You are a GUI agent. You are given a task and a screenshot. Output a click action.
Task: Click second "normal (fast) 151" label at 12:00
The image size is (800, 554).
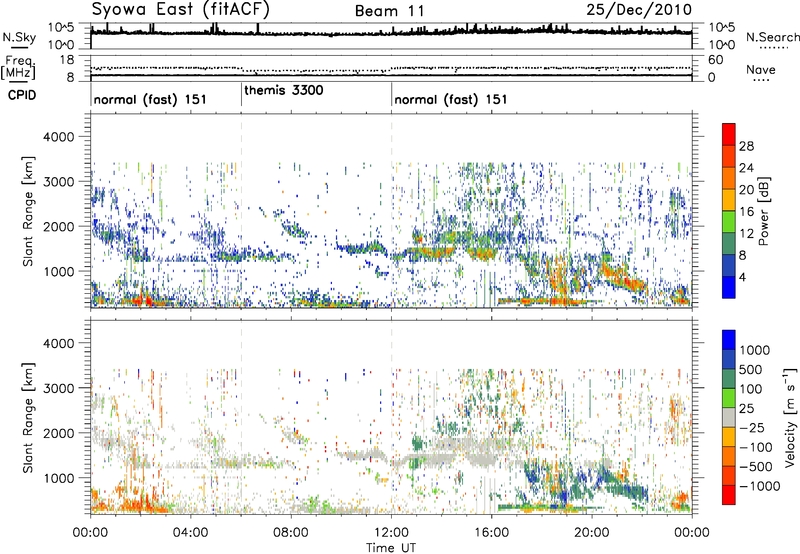[x=451, y=99]
